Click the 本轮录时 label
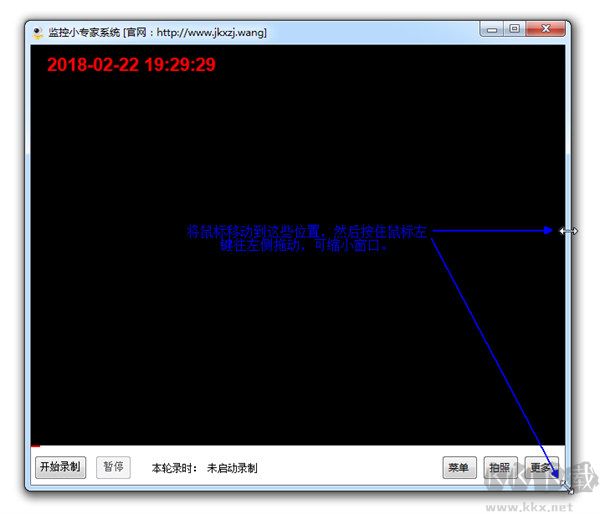The width and height of the screenshot is (600, 514). [x=174, y=468]
